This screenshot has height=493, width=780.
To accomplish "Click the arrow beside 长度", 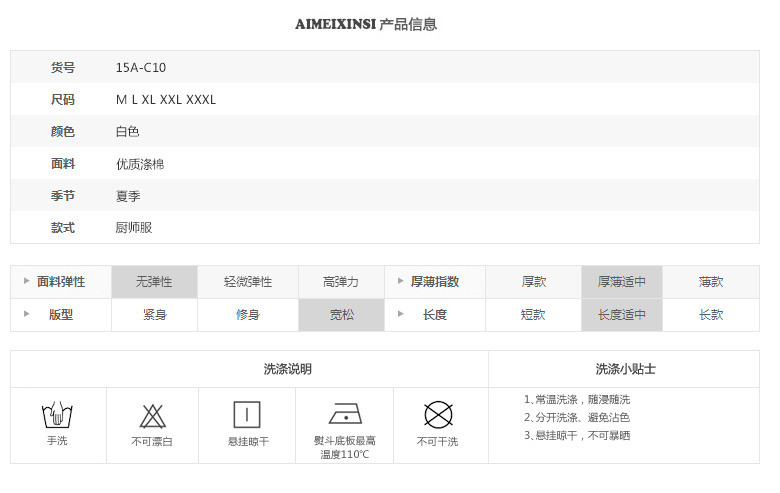I will tap(400, 314).
